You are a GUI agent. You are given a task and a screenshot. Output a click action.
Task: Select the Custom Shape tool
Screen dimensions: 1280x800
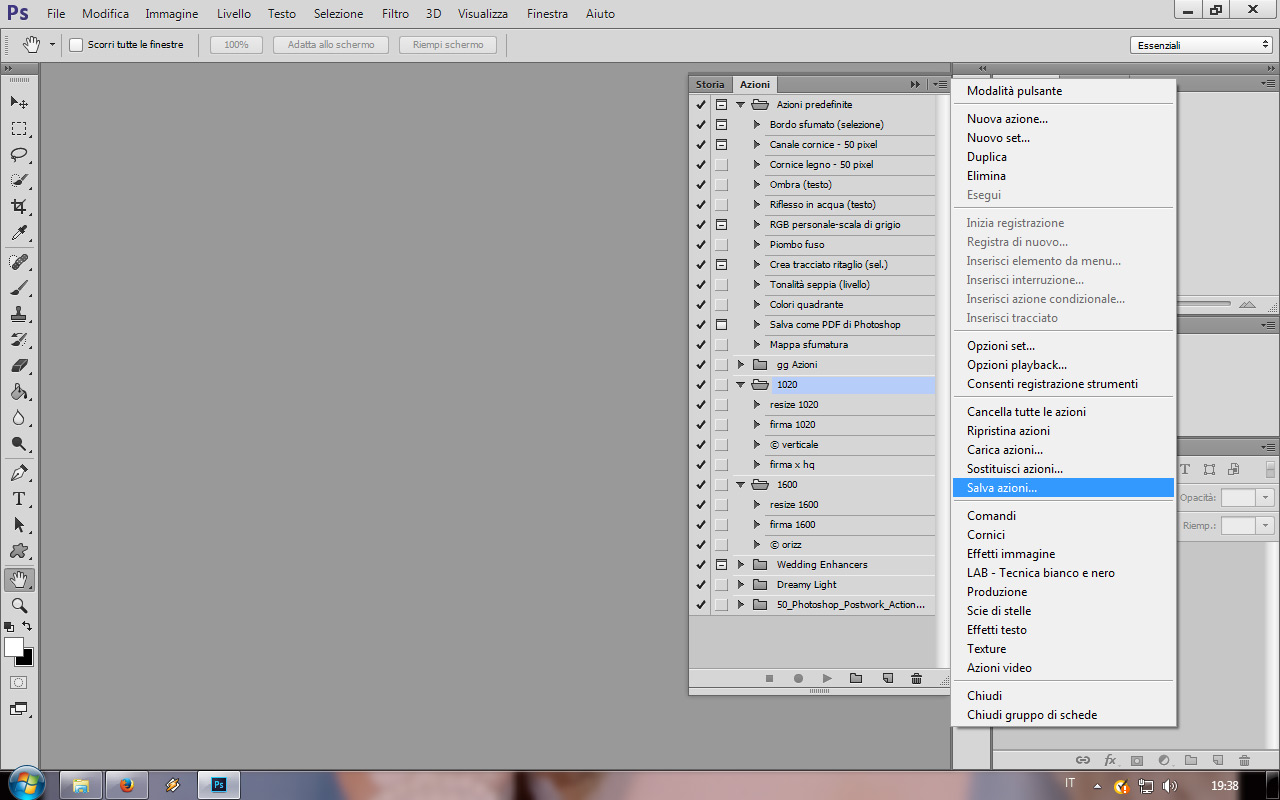click(x=19, y=551)
